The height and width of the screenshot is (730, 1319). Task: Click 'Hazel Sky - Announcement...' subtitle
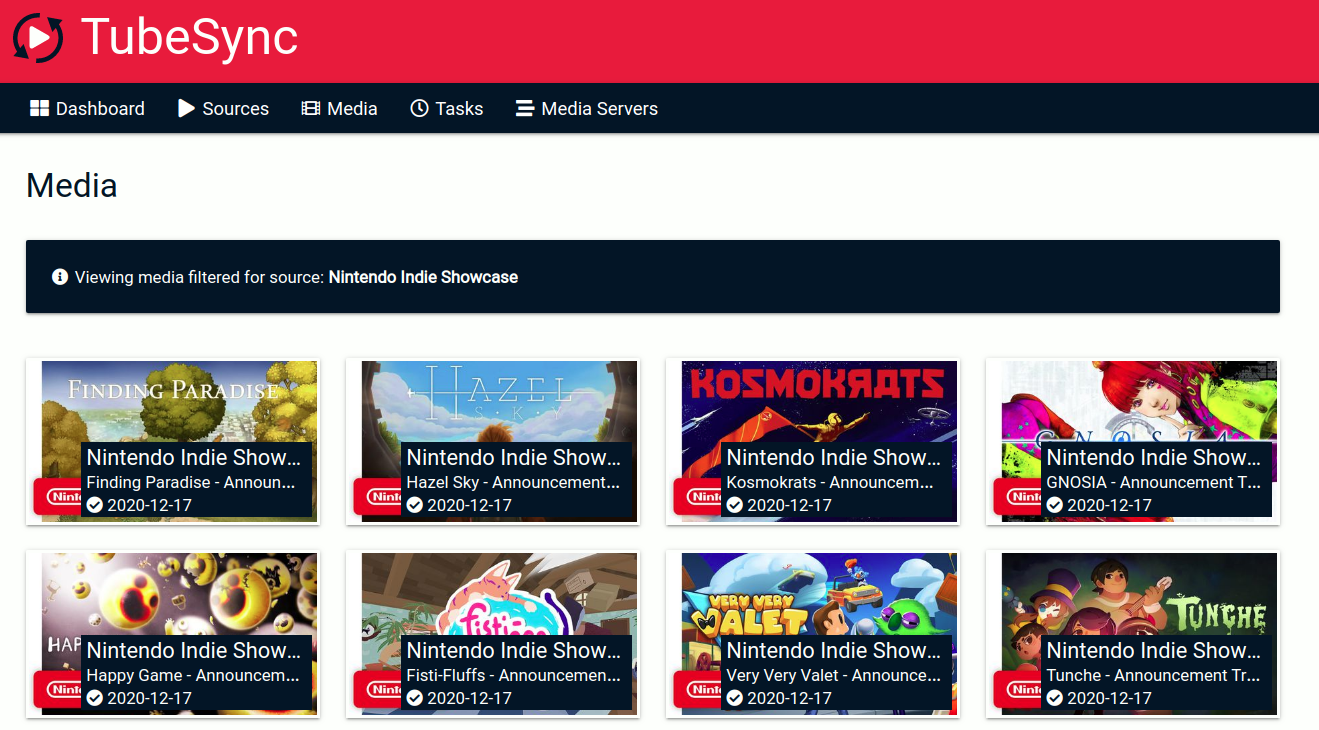click(513, 482)
